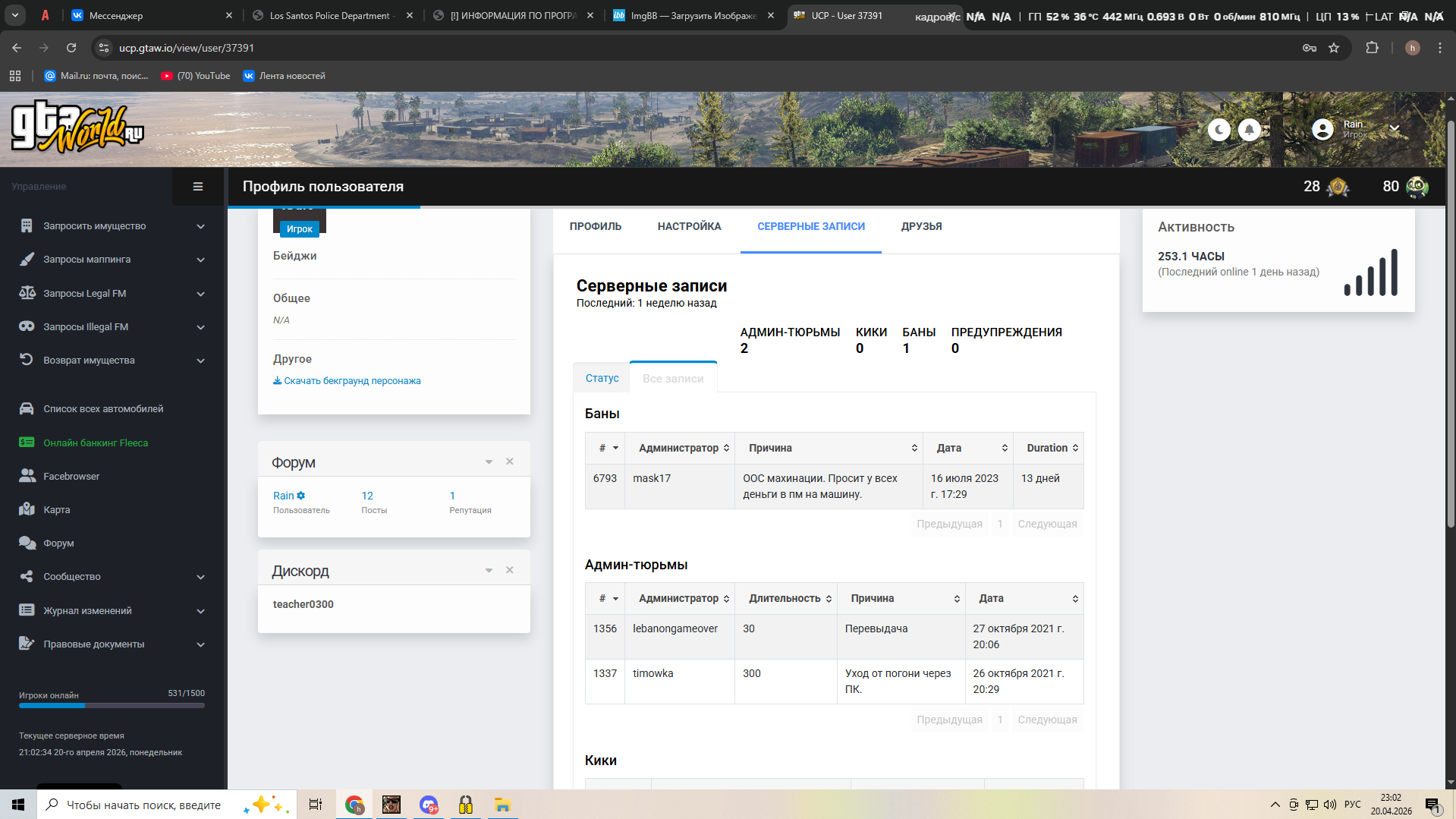Click Следующая under Баны table
The width and height of the screenshot is (1456, 819).
(x=1047, y=524)
